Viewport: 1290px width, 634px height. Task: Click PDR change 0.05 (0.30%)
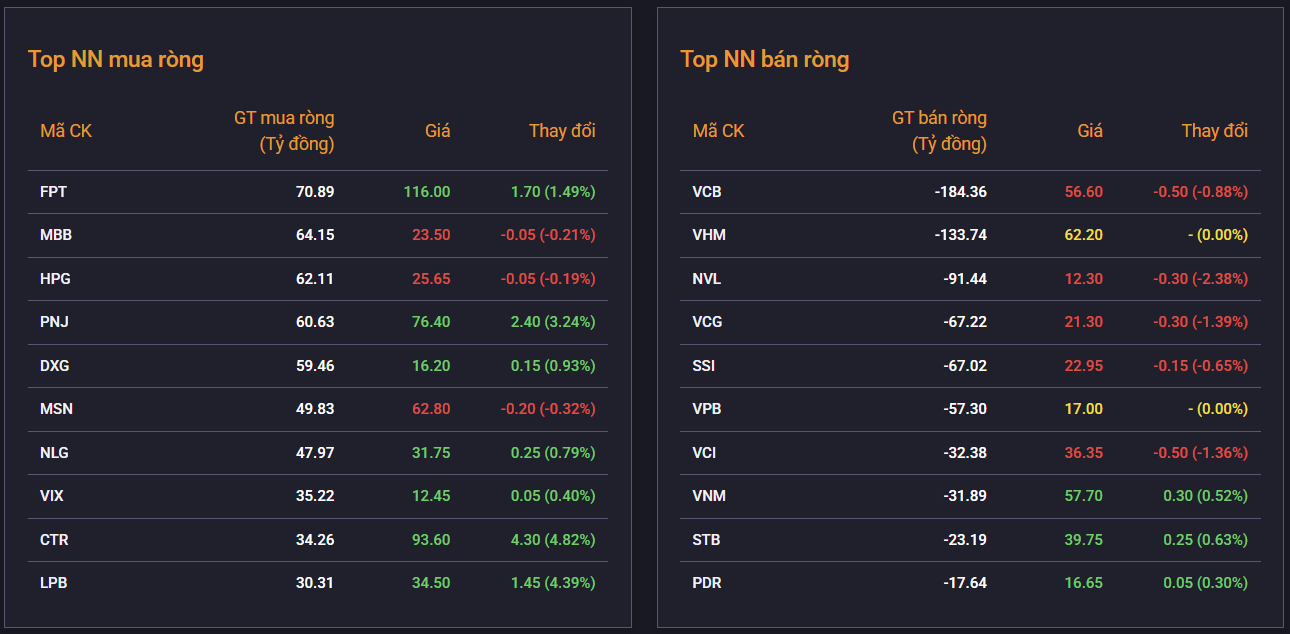(1205, 583)
